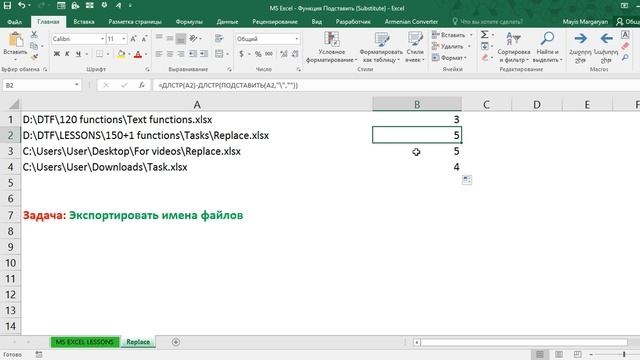
Task: Apply yellow fill color bucket
Action: [x=121, y=54]
